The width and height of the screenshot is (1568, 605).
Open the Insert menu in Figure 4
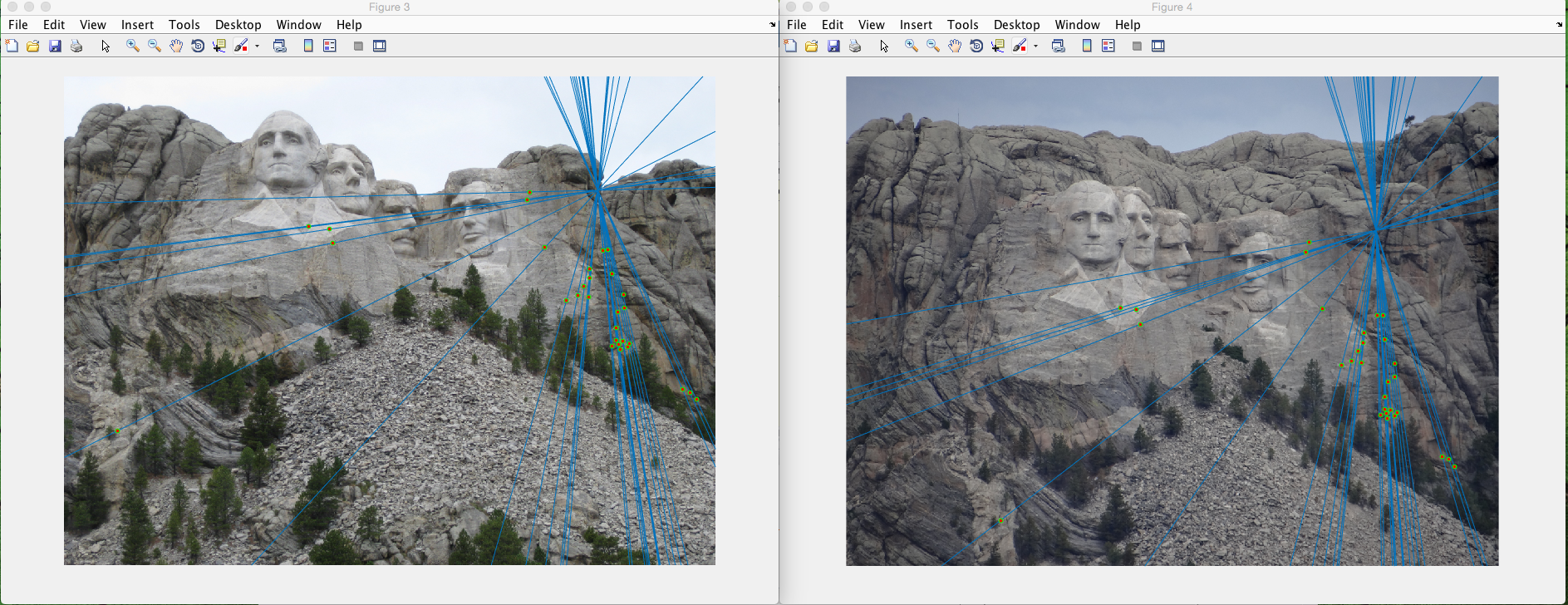click(x=916, y=25)
